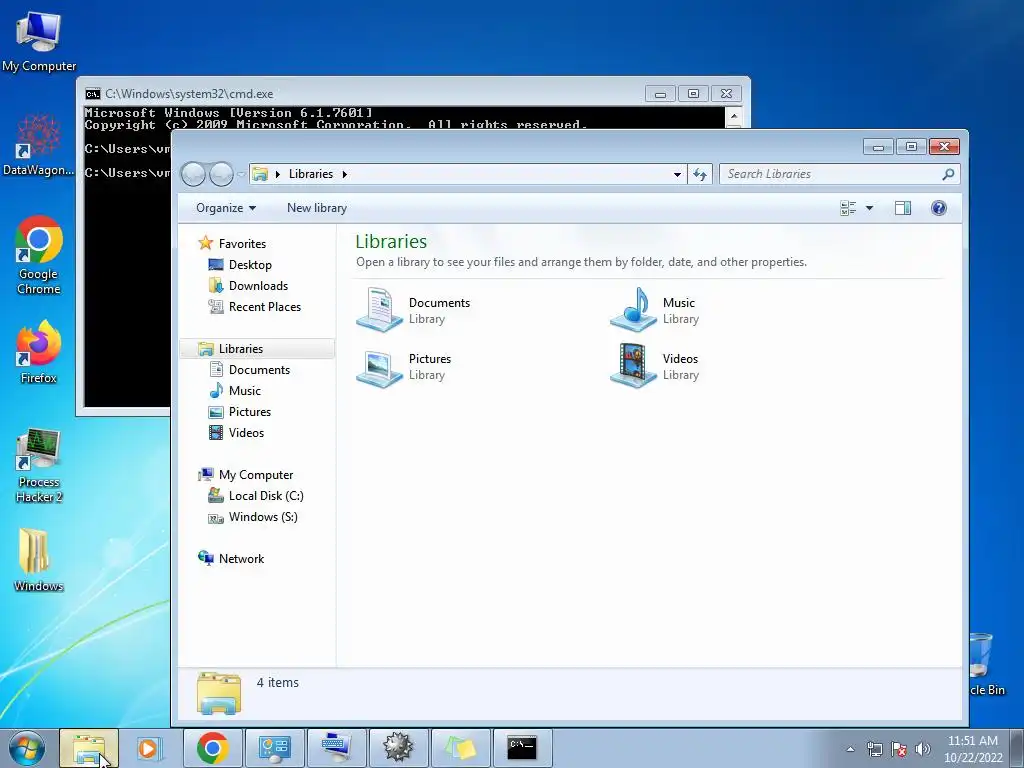Switch to the cmd taskbar button
Image resolution: width=1024 pixels, height=768 pixels.
click(522, 748)
